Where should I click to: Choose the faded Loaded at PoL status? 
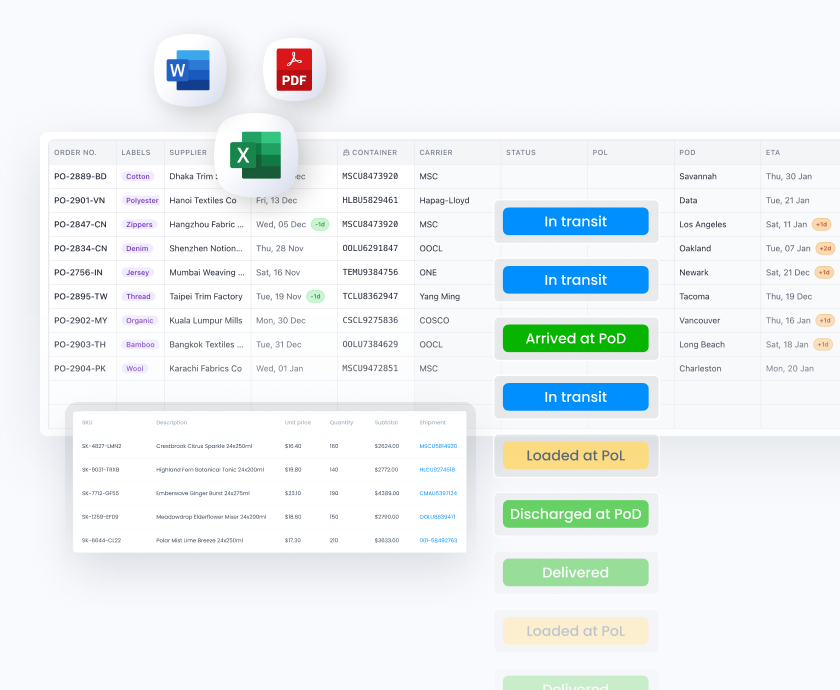tap(576, 631)
